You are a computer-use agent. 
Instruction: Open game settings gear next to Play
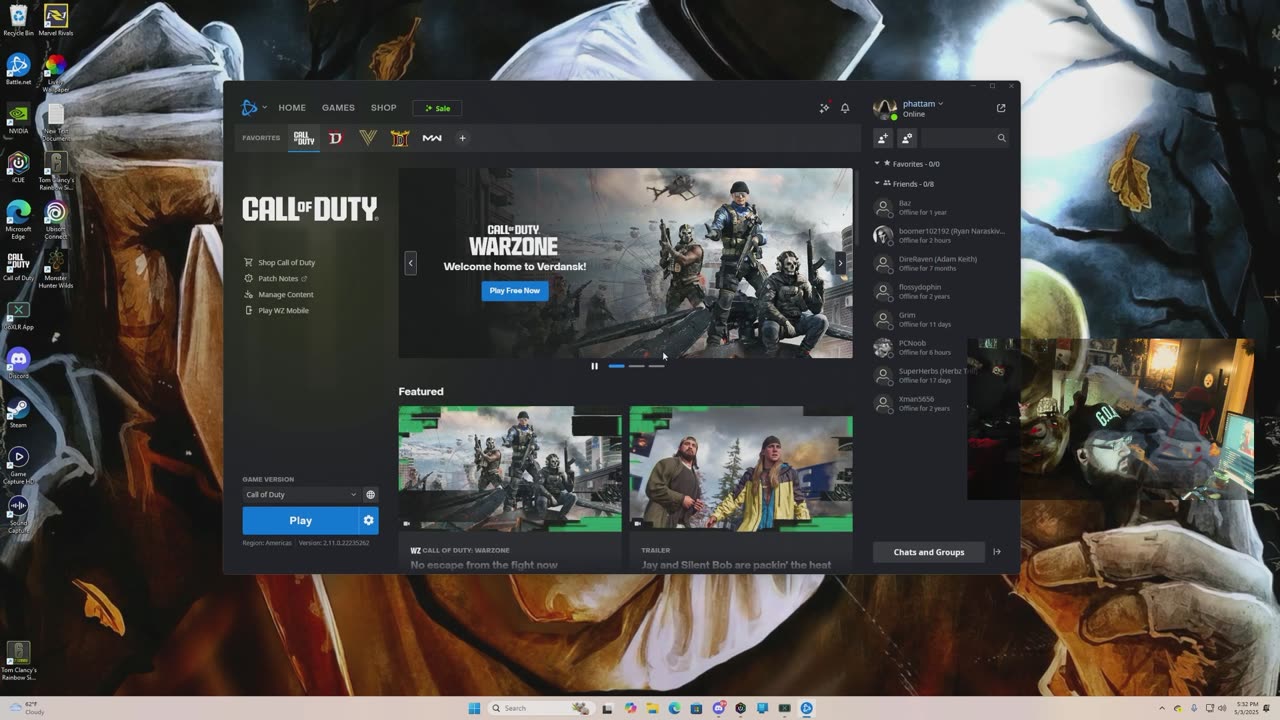[x=369, y=521]
